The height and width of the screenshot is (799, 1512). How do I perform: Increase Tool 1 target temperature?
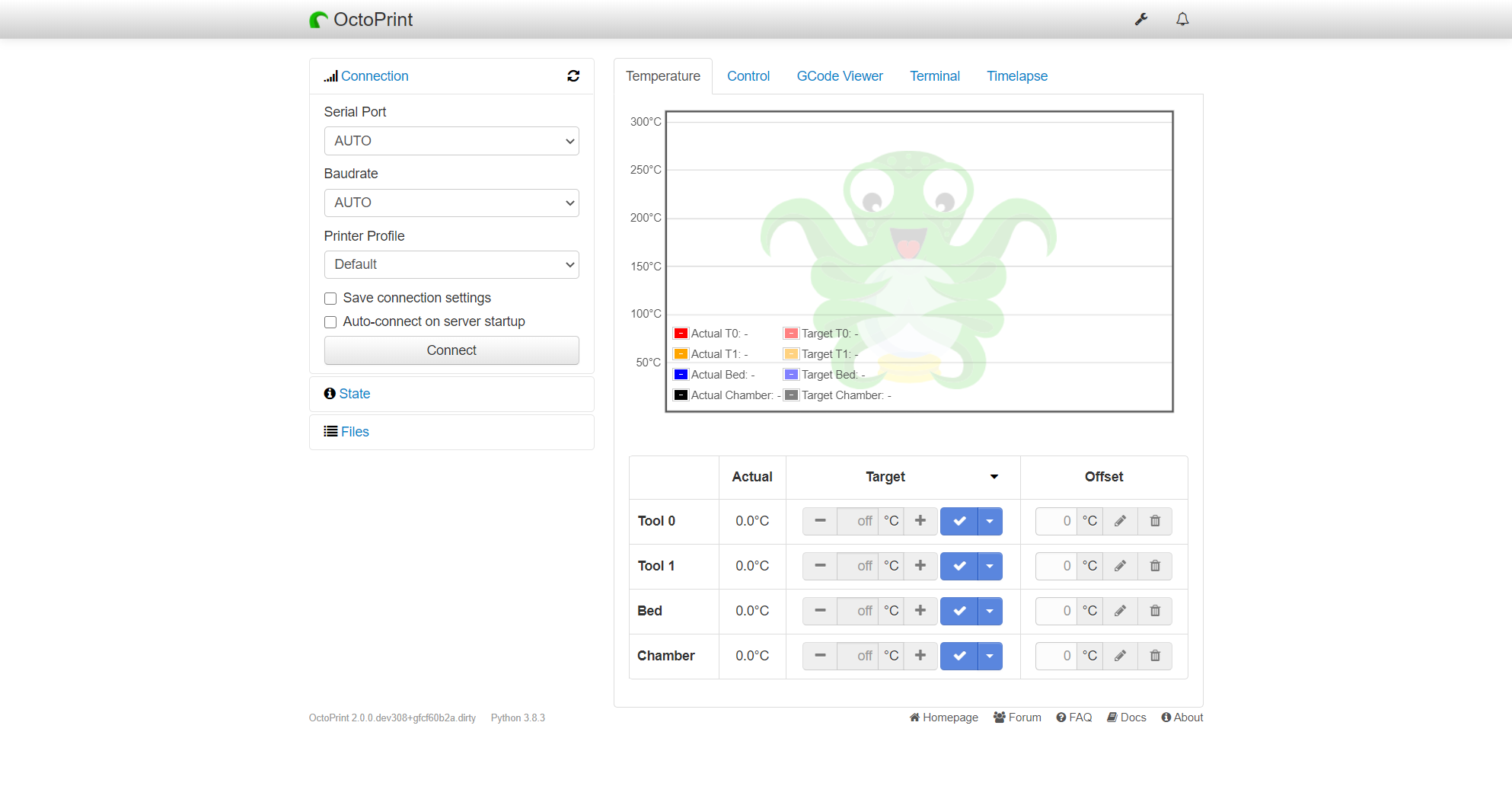click(x=920, y=566)
